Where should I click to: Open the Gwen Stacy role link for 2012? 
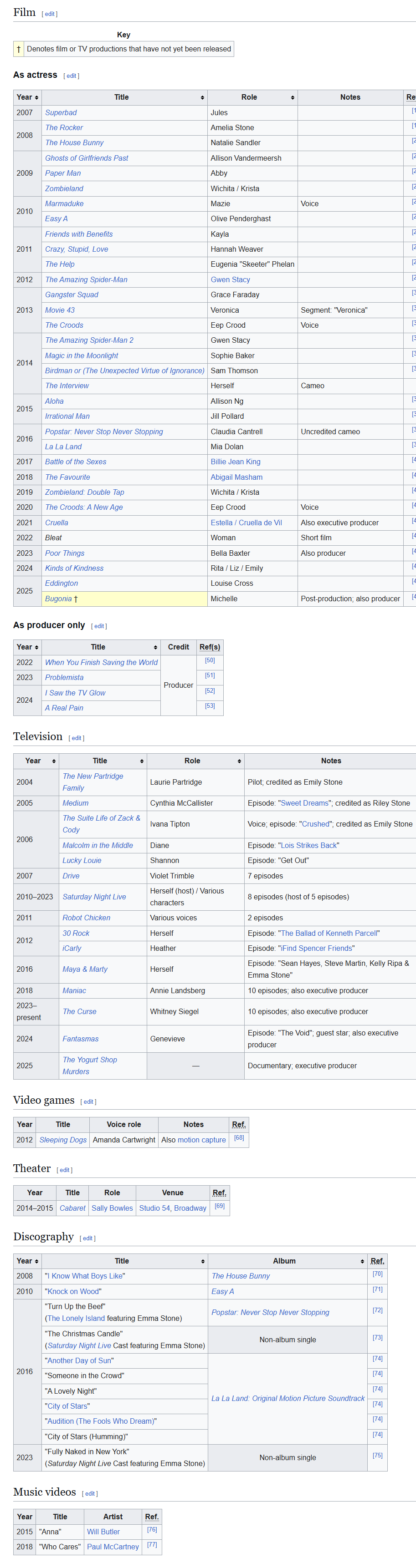(230, 280)
